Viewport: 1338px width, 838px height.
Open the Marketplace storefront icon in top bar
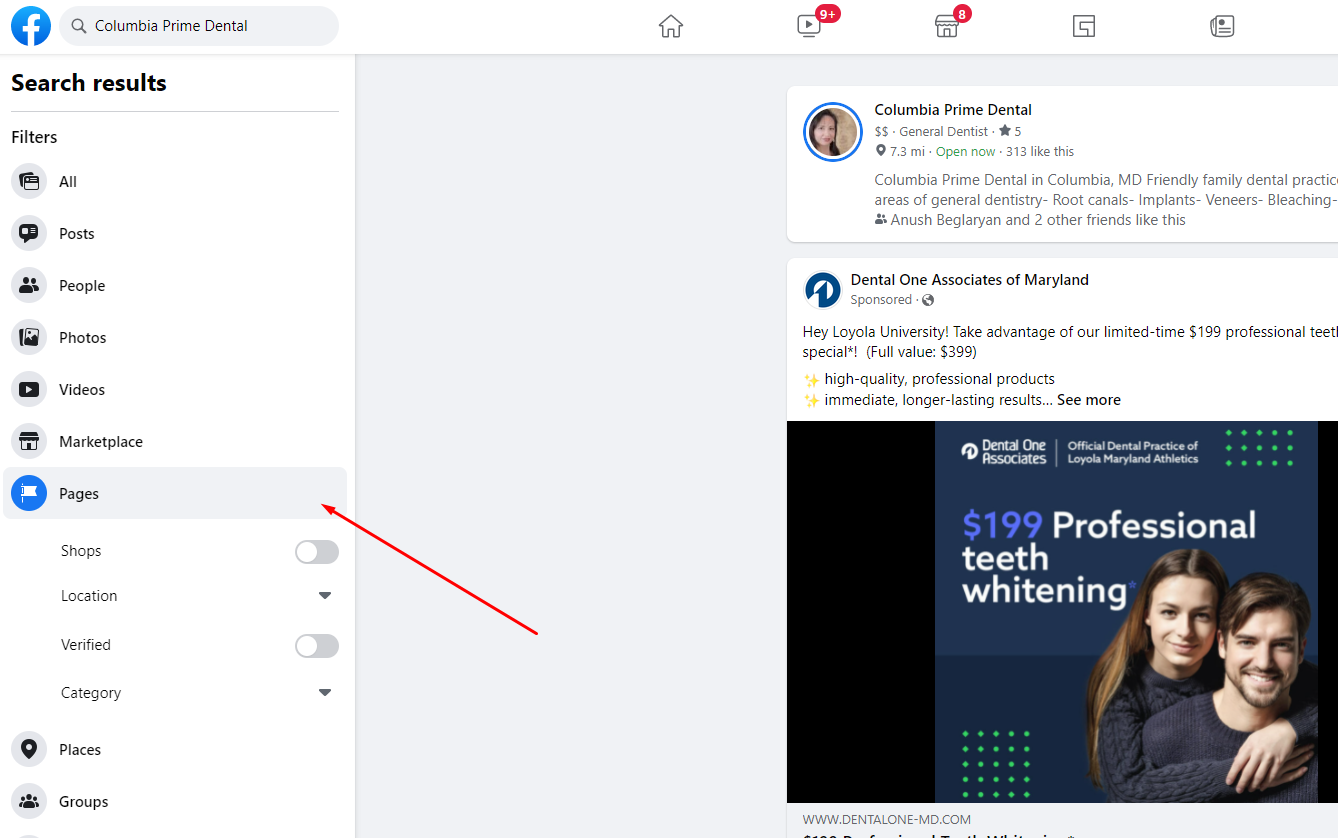[x=946, y=27]
